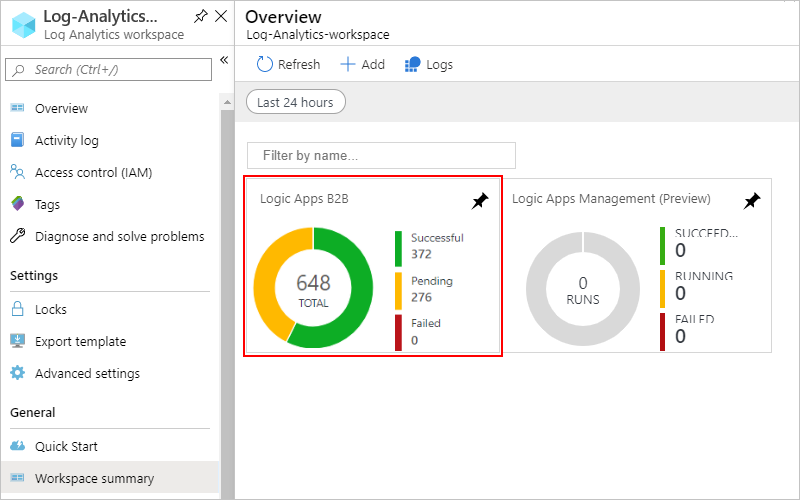Click the Overview menu icon
The height and width of the screenshot is (500, 800).
pos(17,108)
